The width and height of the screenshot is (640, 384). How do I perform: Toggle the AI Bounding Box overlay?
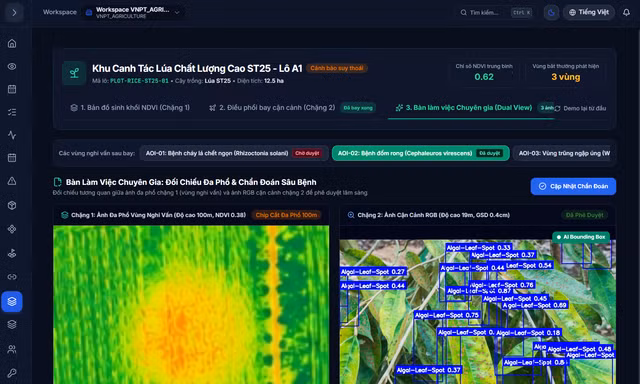(581, 237)
